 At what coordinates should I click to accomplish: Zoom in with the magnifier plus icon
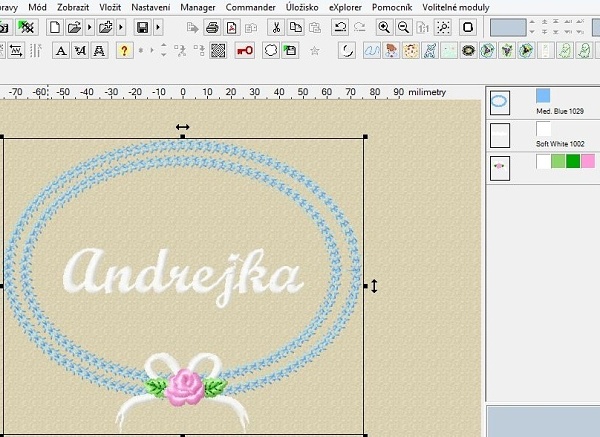click(x=384, y=28)
